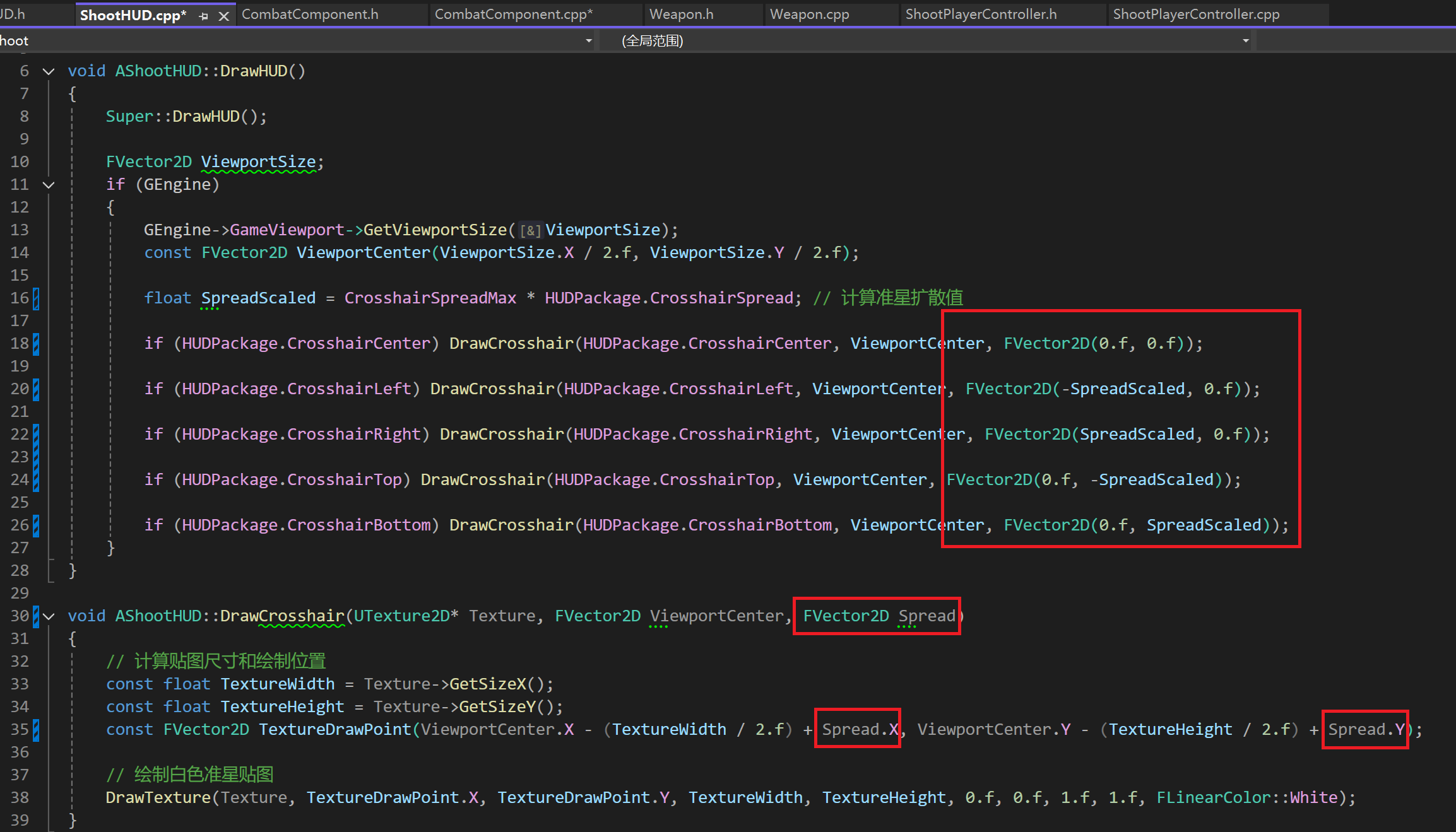Click FLinearColor::White in the DrawTexture call
The height and width of the screenshot is (832, 1456).
(1246, 798)
